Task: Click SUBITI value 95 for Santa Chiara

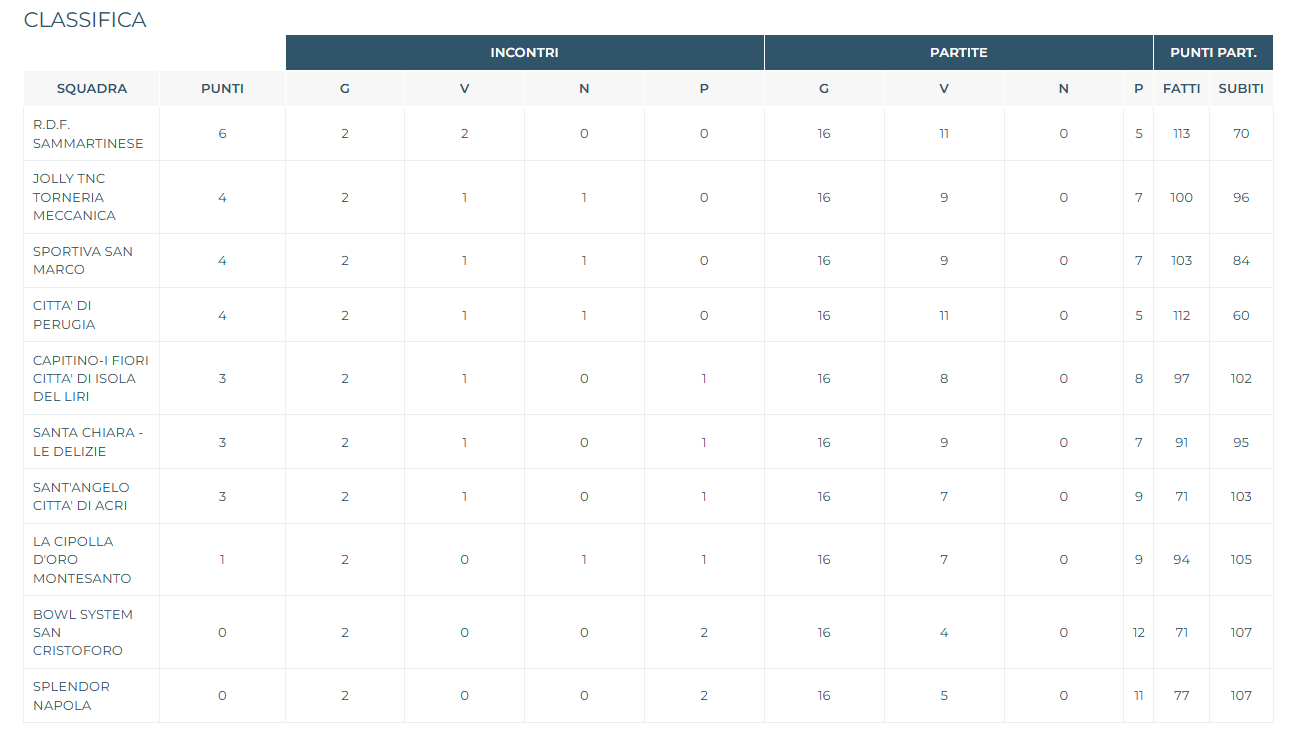Action: [x=1241, y=442]
